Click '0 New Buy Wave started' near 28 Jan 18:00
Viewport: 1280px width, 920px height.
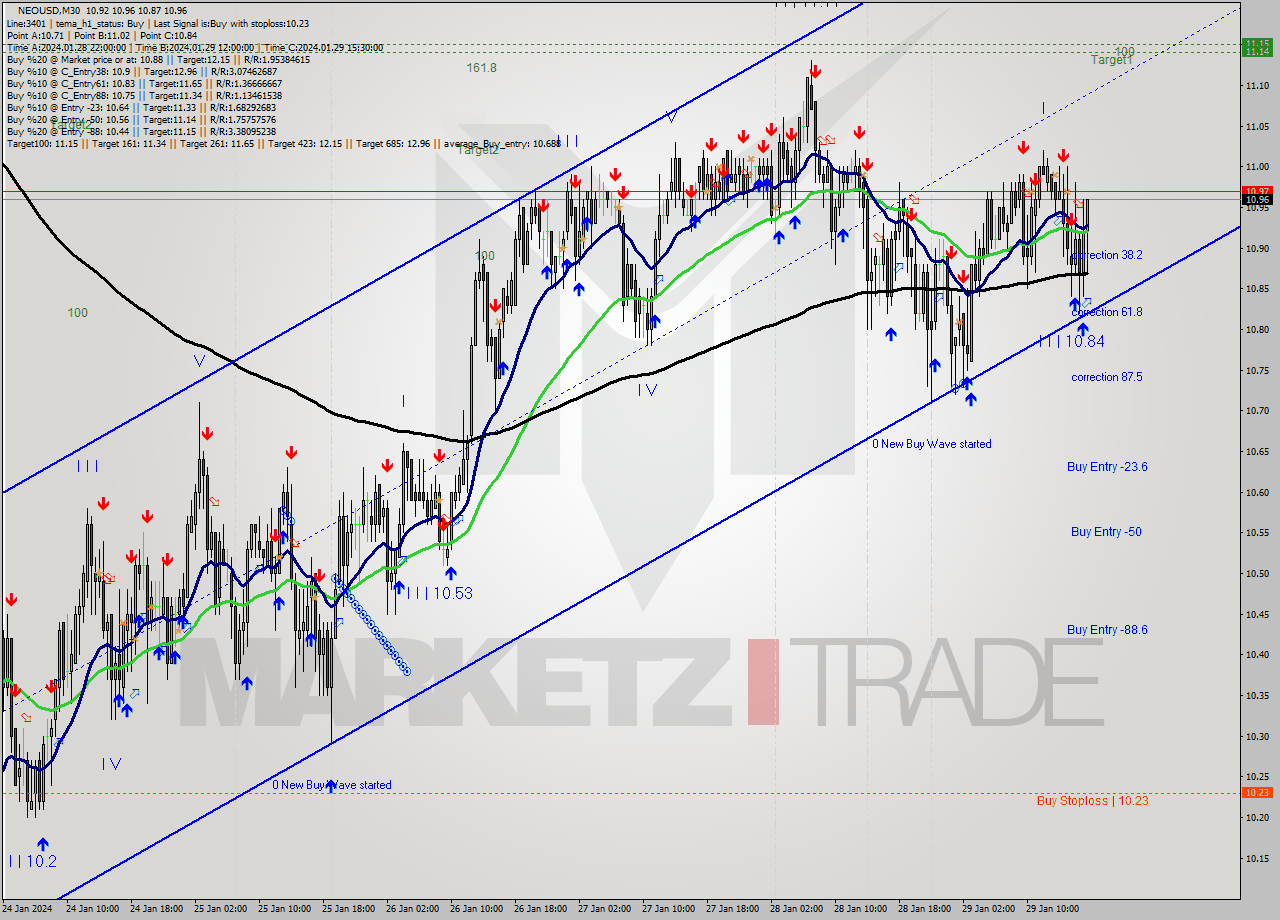[x=932, y=444]
